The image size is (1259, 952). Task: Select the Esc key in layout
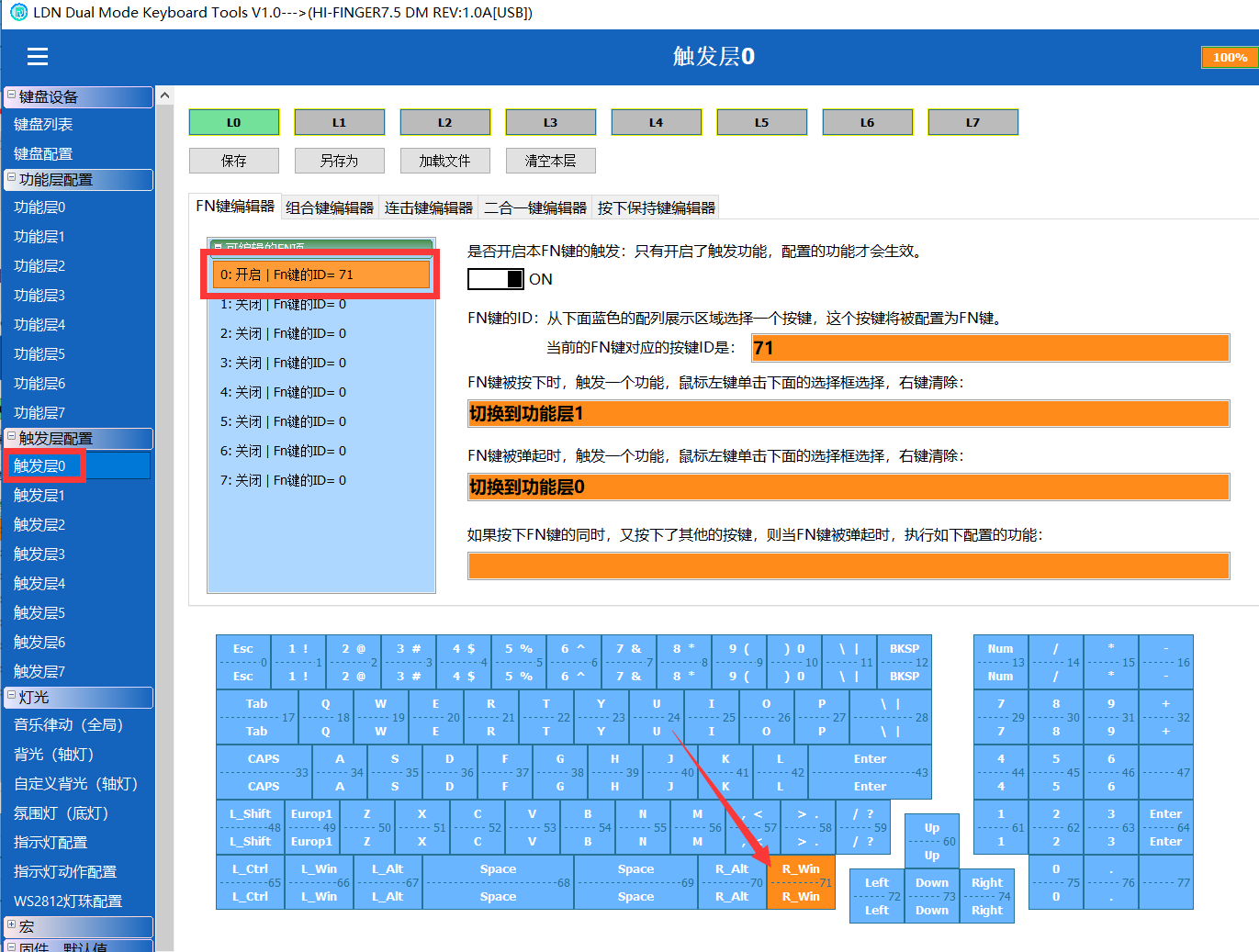coord(243,662)
